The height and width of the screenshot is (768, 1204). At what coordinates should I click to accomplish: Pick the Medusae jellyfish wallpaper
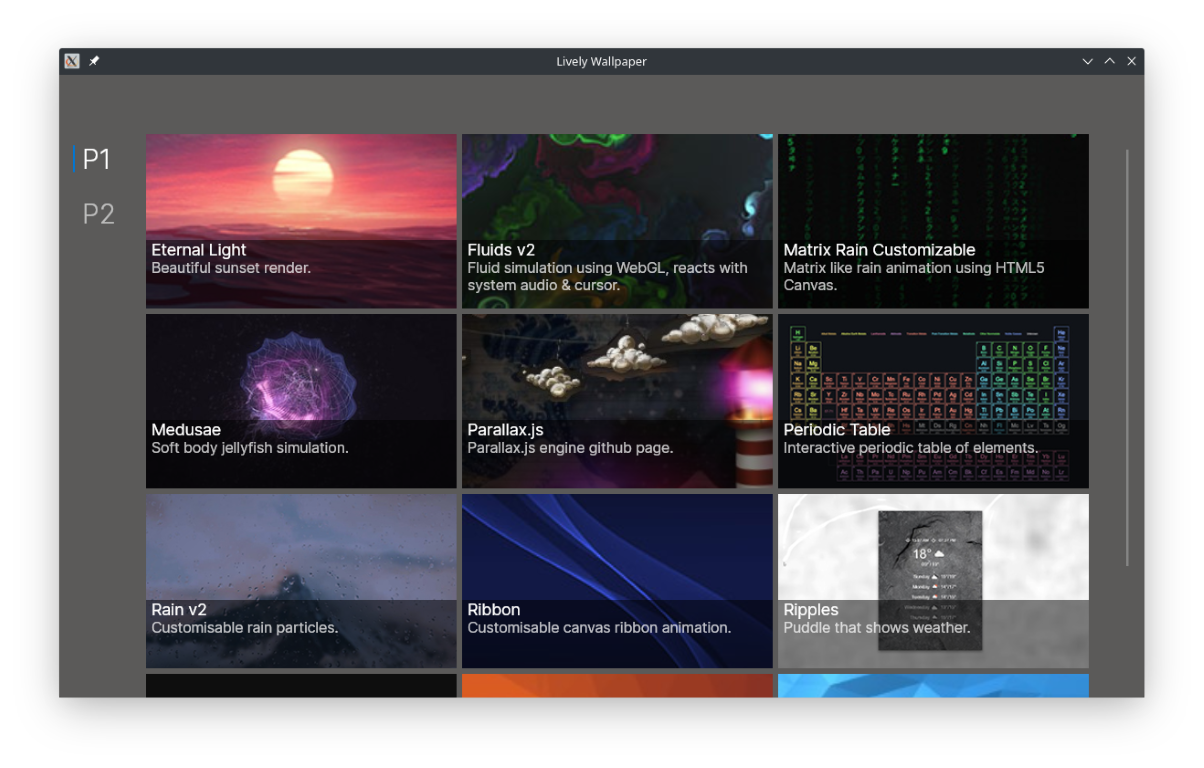coord(301,401)
